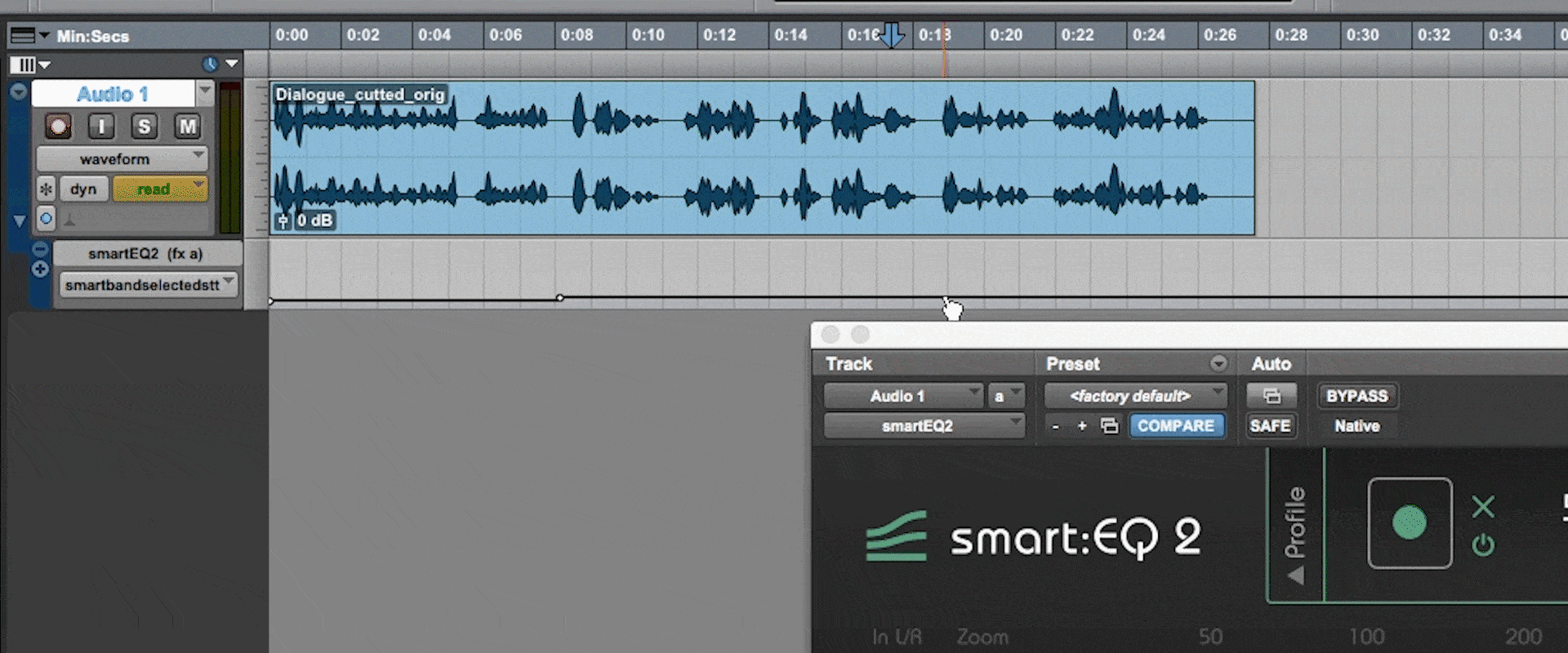The height and width of the screenshot is (653, 1568).
Task: Select the Dialogue_cutted_orig audio clip
Action: [762, 158]
